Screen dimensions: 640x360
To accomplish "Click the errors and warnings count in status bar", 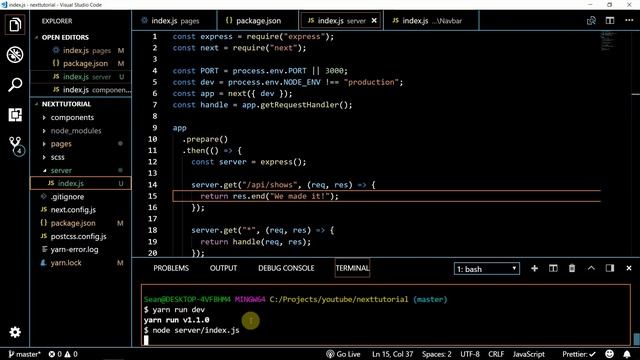I will pyautogui.click(x=63, y=354).
